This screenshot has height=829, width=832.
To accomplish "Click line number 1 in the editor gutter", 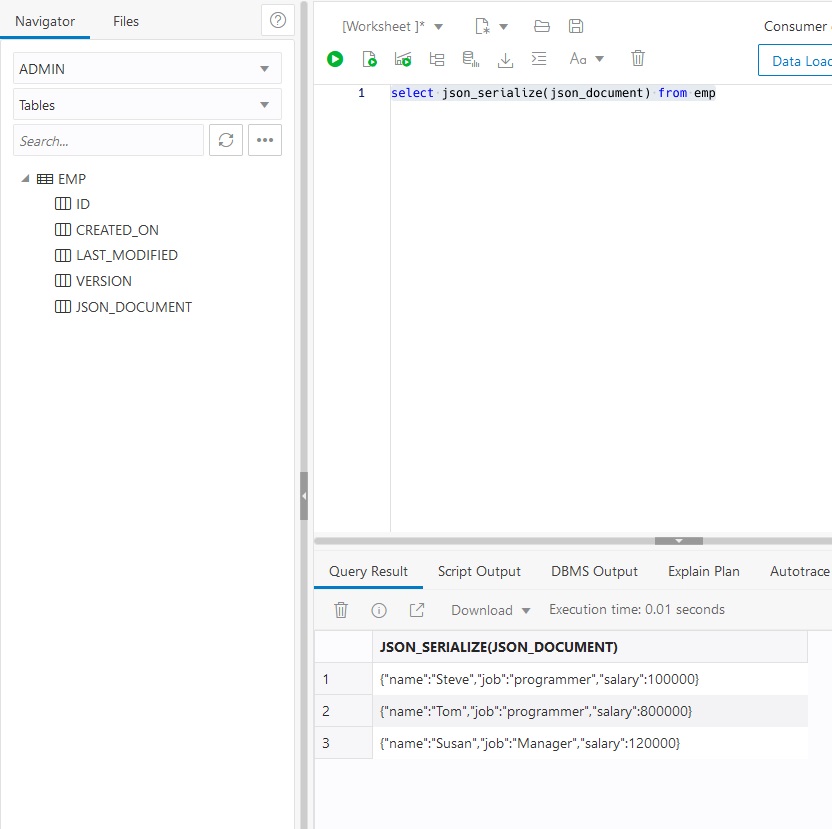I will 361,93.
